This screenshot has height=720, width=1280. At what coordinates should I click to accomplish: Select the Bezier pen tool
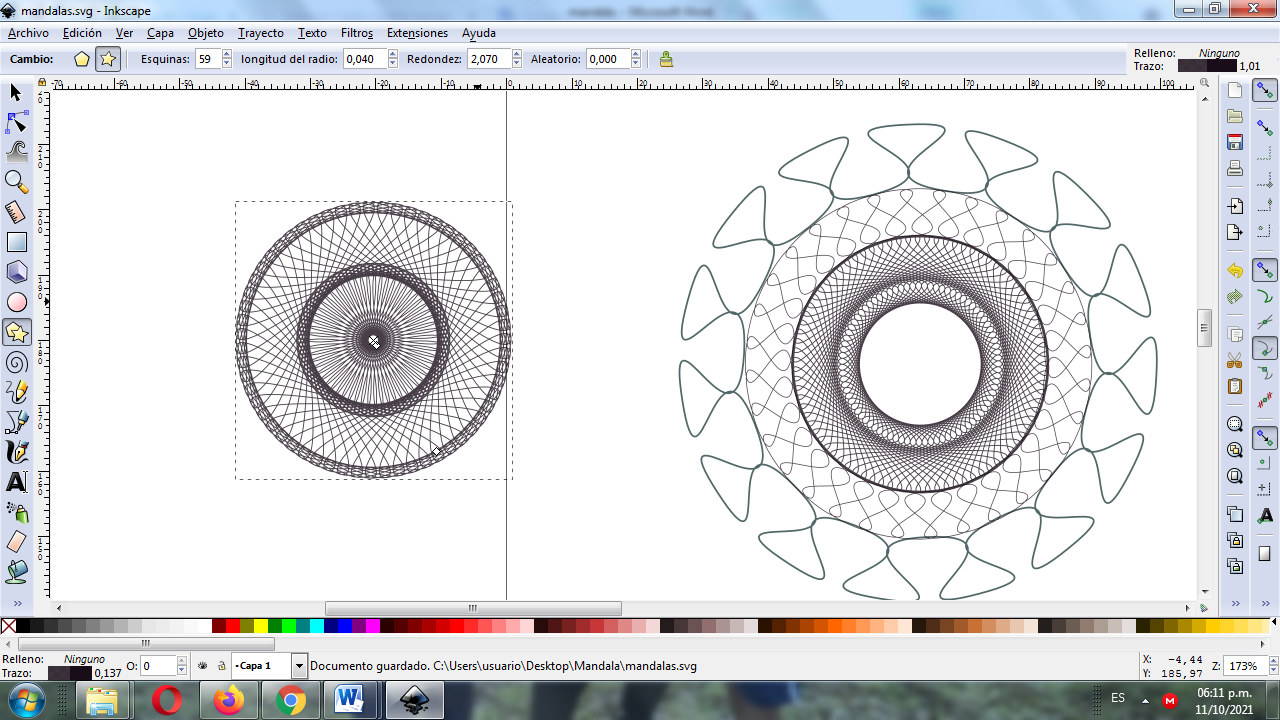tap(16, 422)
